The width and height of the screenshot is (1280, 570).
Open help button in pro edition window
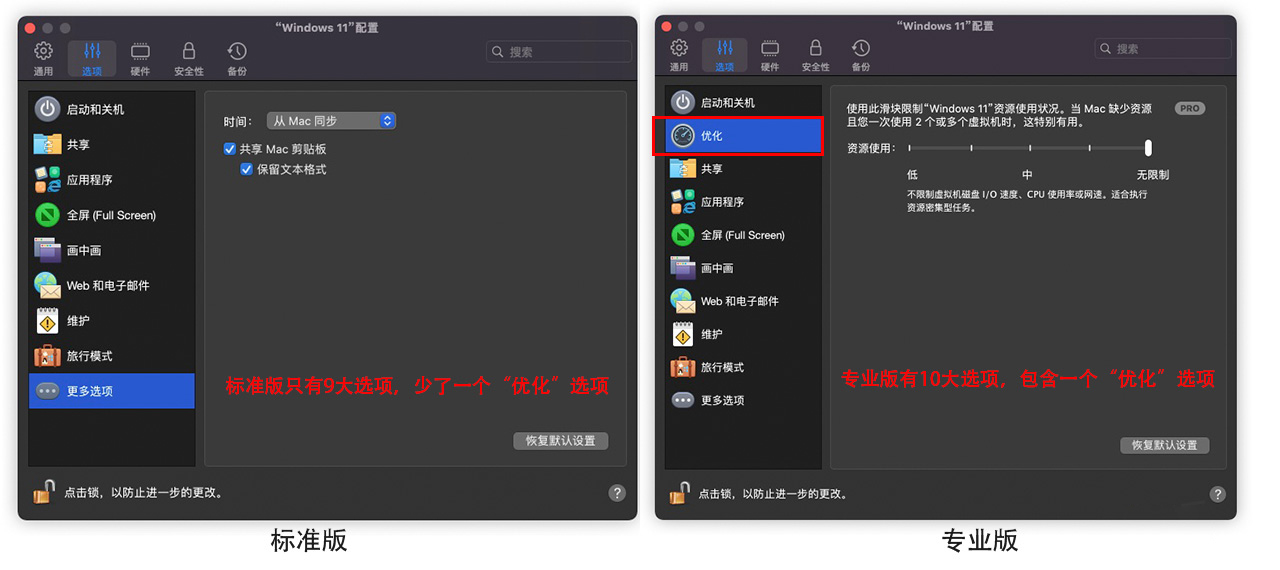1217,494
